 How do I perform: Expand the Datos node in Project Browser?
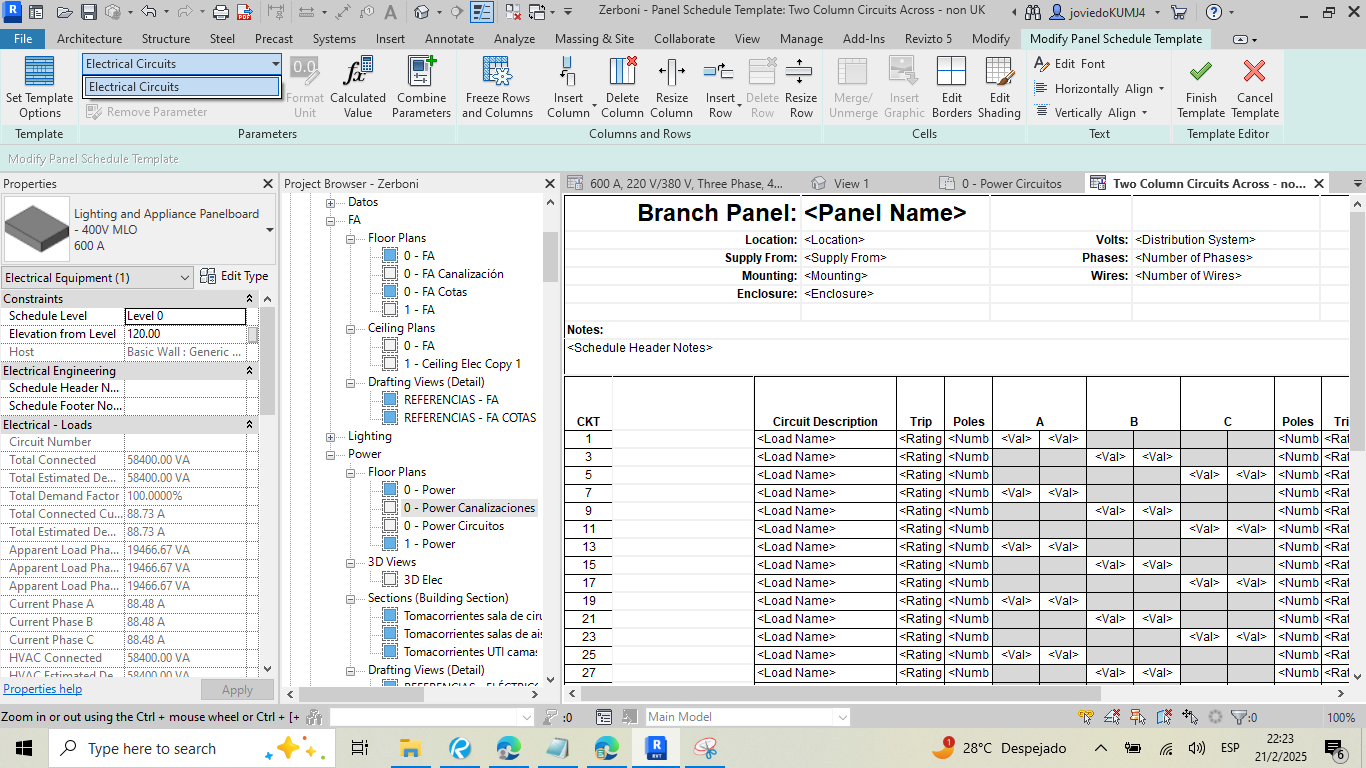[331, 203]
